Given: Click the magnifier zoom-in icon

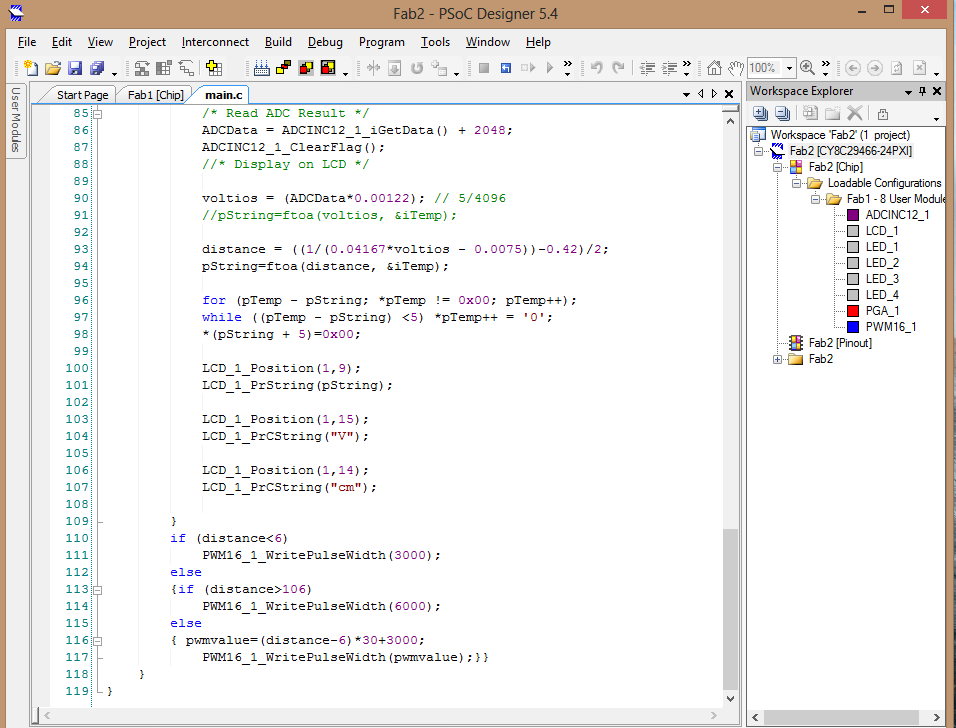Looking at the screenshot, I should (806, 68).
